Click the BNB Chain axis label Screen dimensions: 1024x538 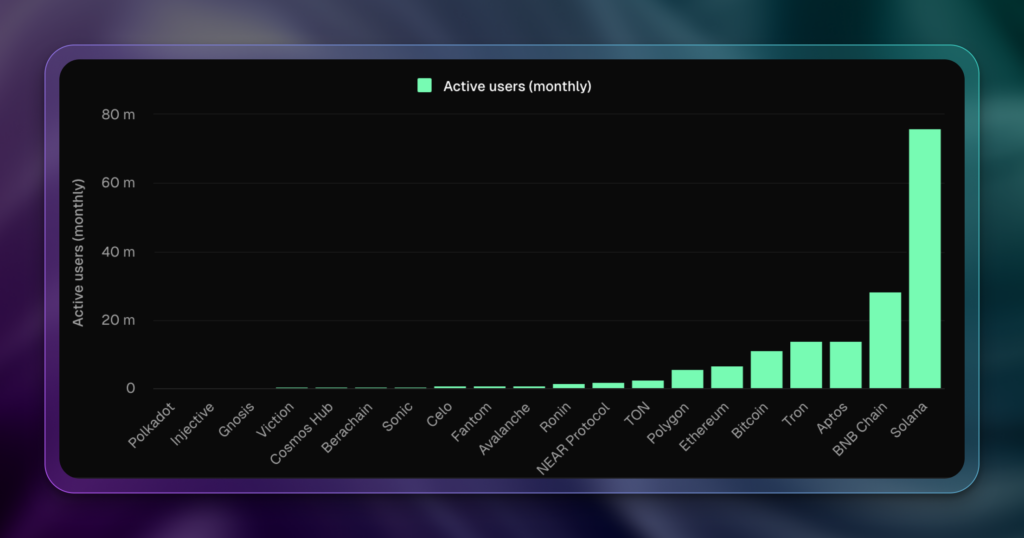(859, 429)
